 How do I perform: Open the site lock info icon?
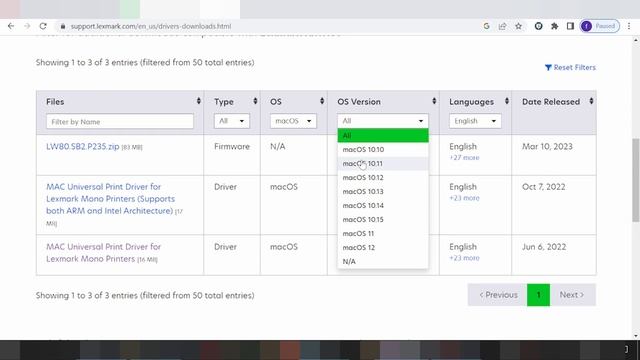pyautogui.click(x=62, y=26)
